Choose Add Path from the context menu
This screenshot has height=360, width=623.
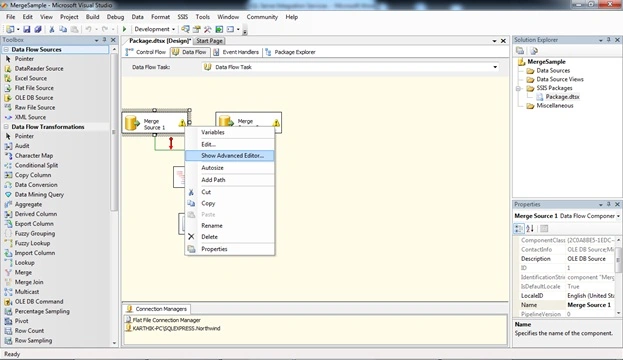click(230, 180)
